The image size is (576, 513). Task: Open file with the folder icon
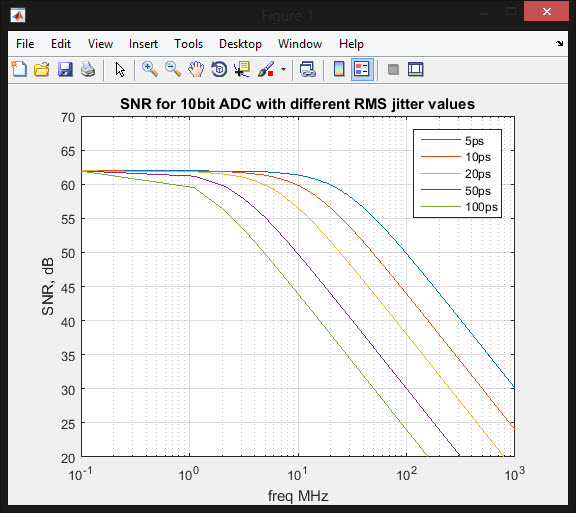click(x=42, y=69)
